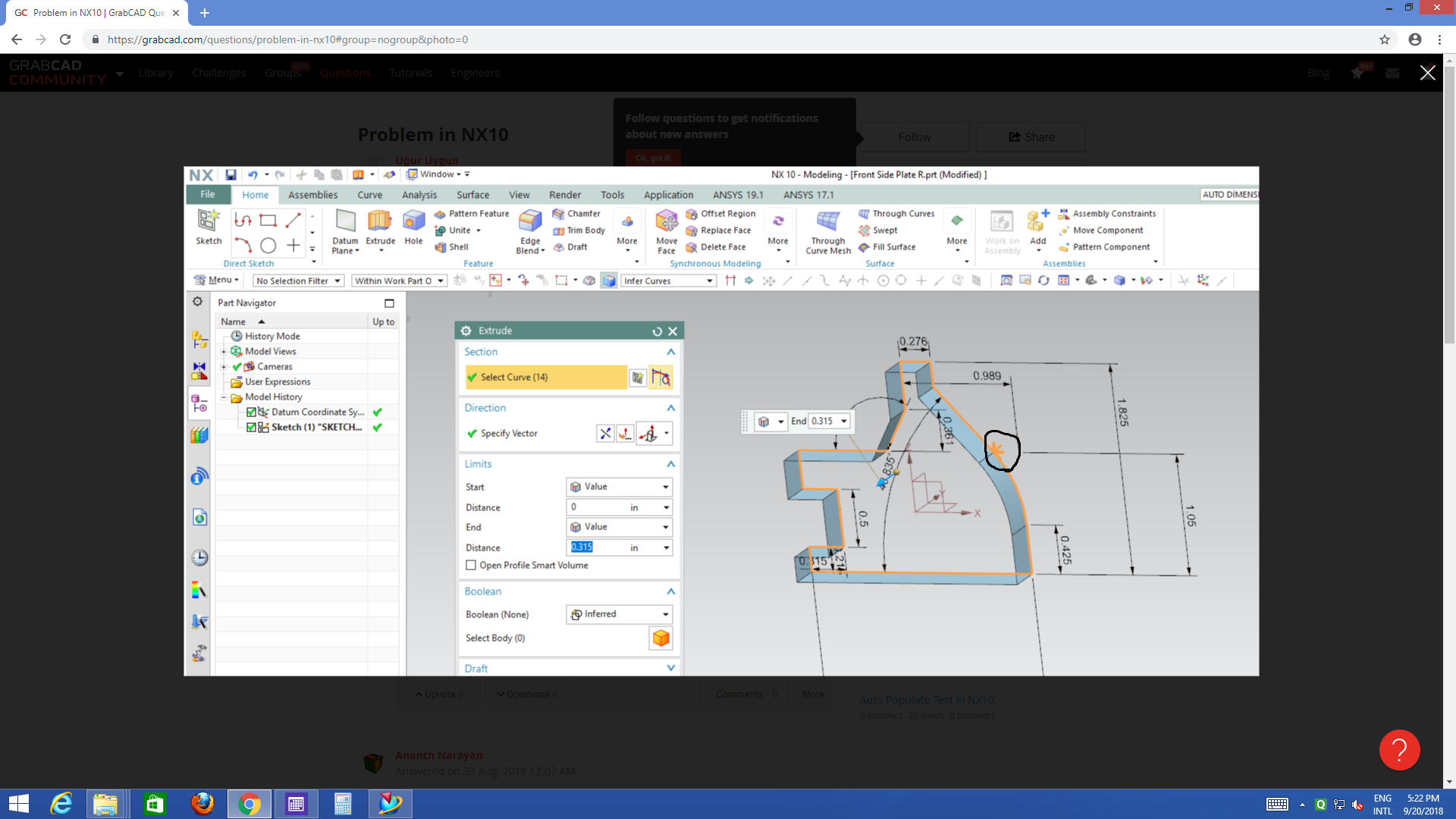Click the End Distance 0.315 input field
Image resolution: width=1456 pixels, height=819 pixels.
click(x=599, y=548)
